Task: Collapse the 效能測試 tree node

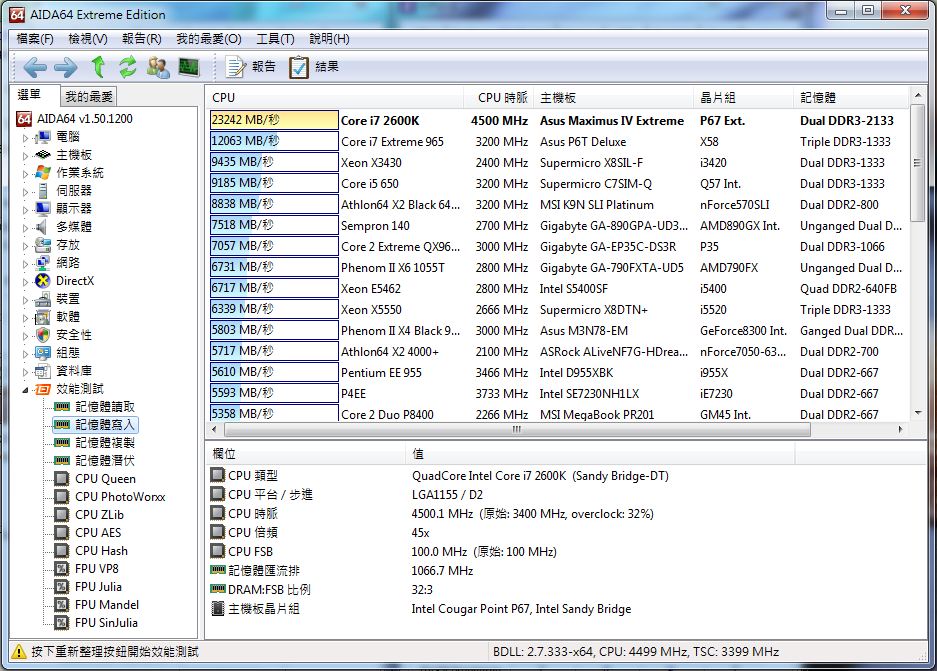Action: pos(25,390)
